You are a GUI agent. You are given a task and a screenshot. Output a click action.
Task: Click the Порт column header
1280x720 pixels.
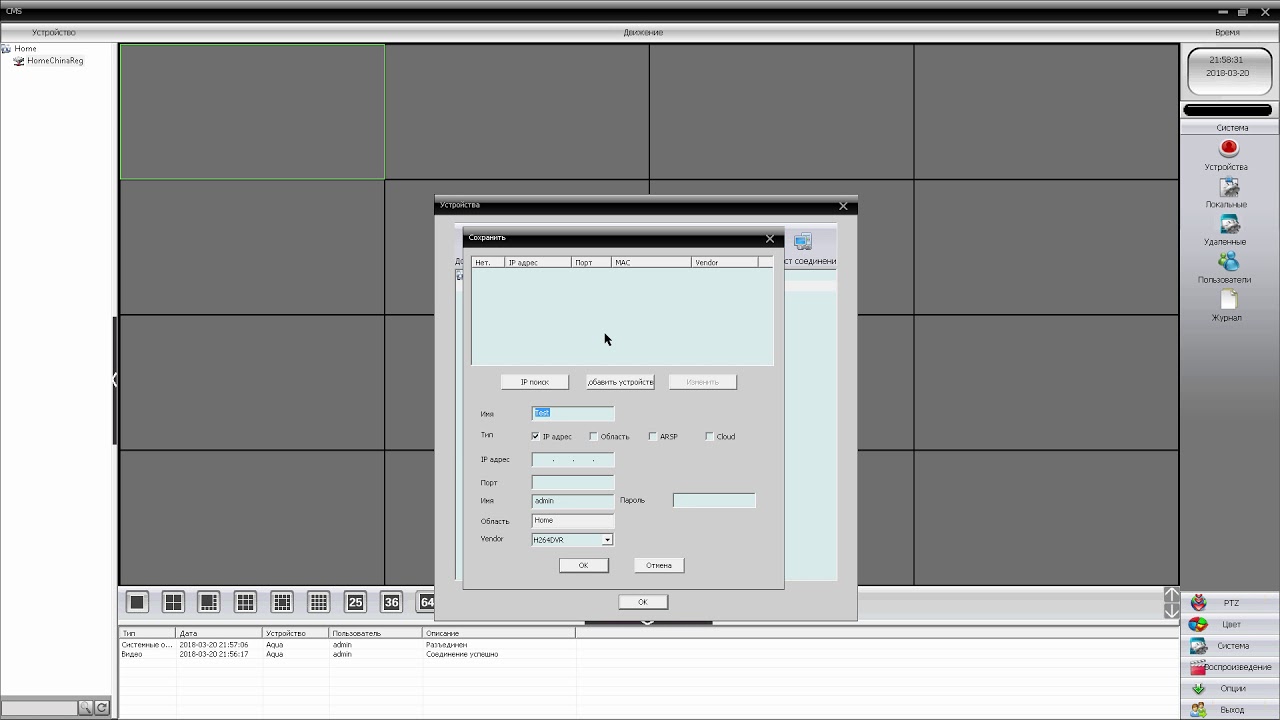pyautogui.click(x=591, y=262)
